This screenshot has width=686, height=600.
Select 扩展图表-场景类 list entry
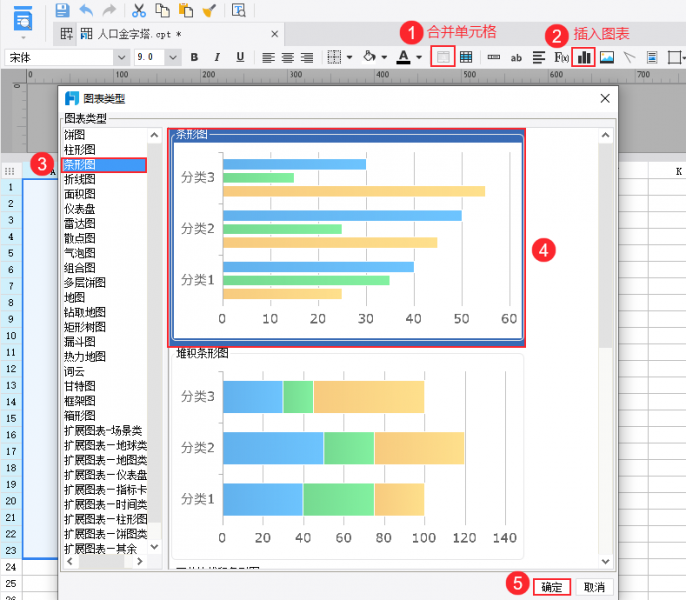point(103,431)
